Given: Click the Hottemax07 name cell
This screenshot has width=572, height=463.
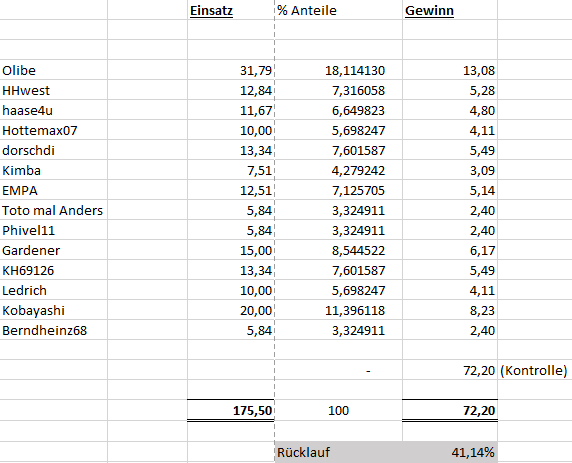Looking at the screenshot, I should [x=54, y=130].
